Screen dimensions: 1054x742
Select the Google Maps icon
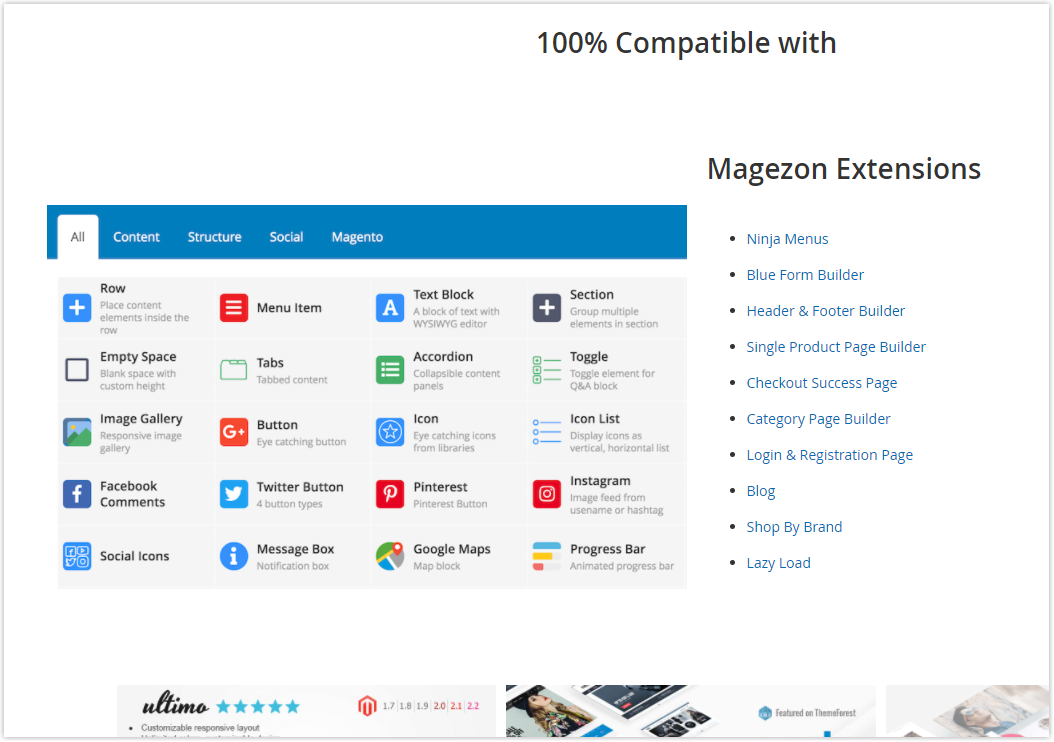click(x=389, y=555)
